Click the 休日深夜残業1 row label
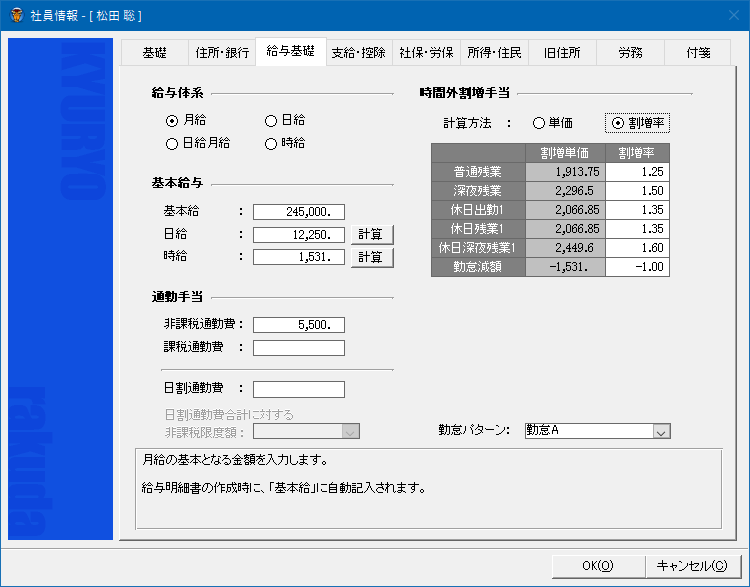The width and height of the screenshot is (750, 587). pyautogui.click(x=478, y=248)
